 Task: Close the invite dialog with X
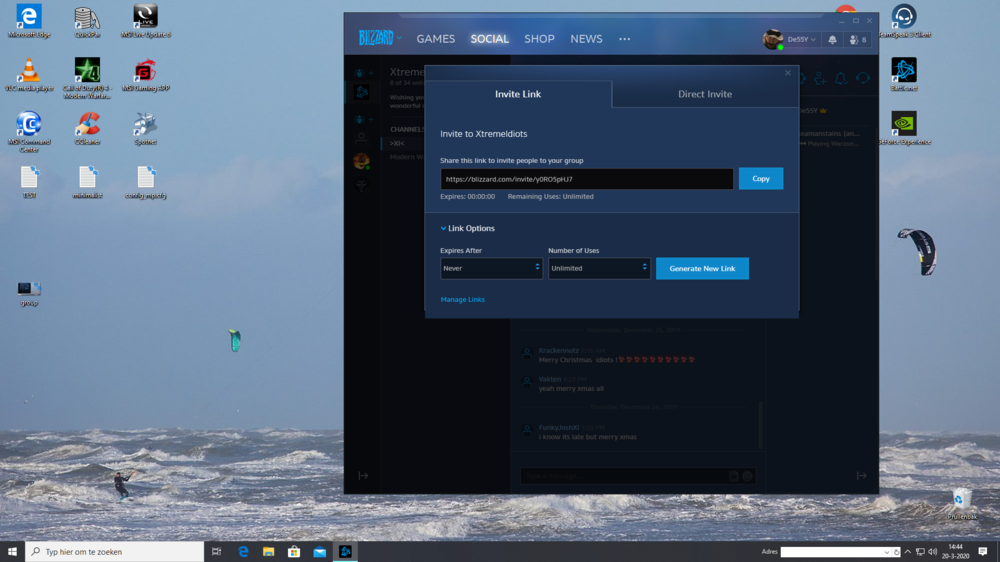(788, 73)
